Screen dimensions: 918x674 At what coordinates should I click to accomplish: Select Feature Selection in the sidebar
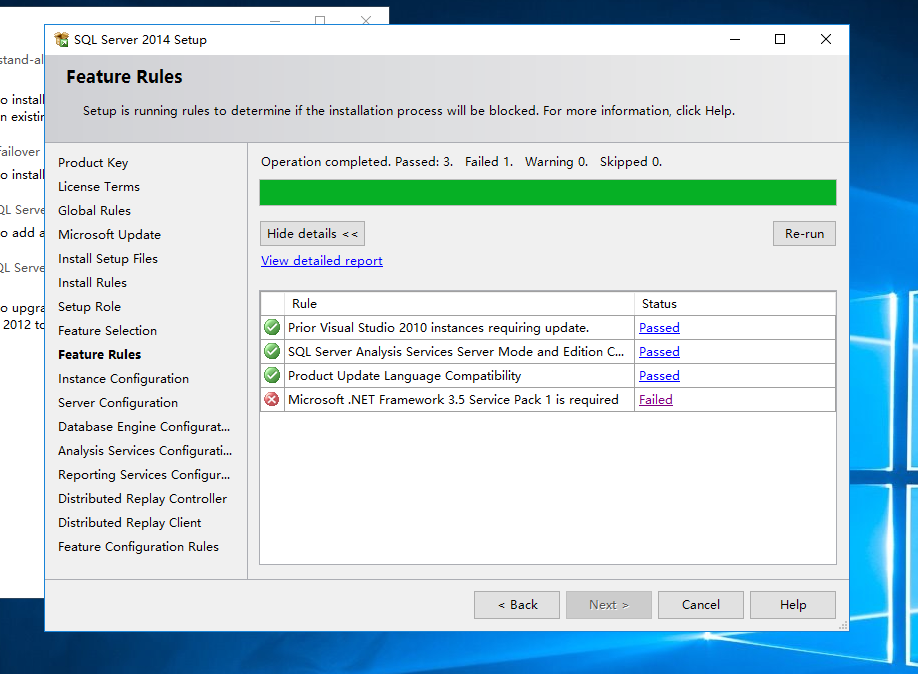coord(107,330)
